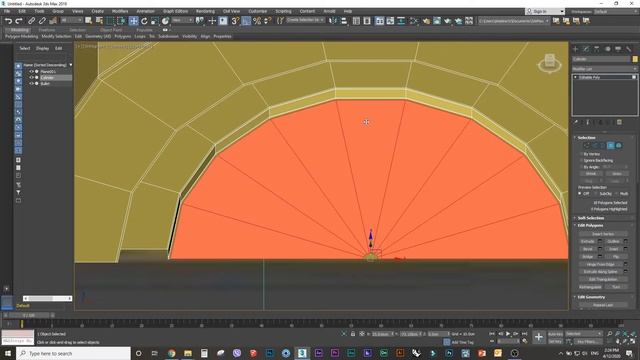Open the Utilities tab wrench icon

(629, 49)
